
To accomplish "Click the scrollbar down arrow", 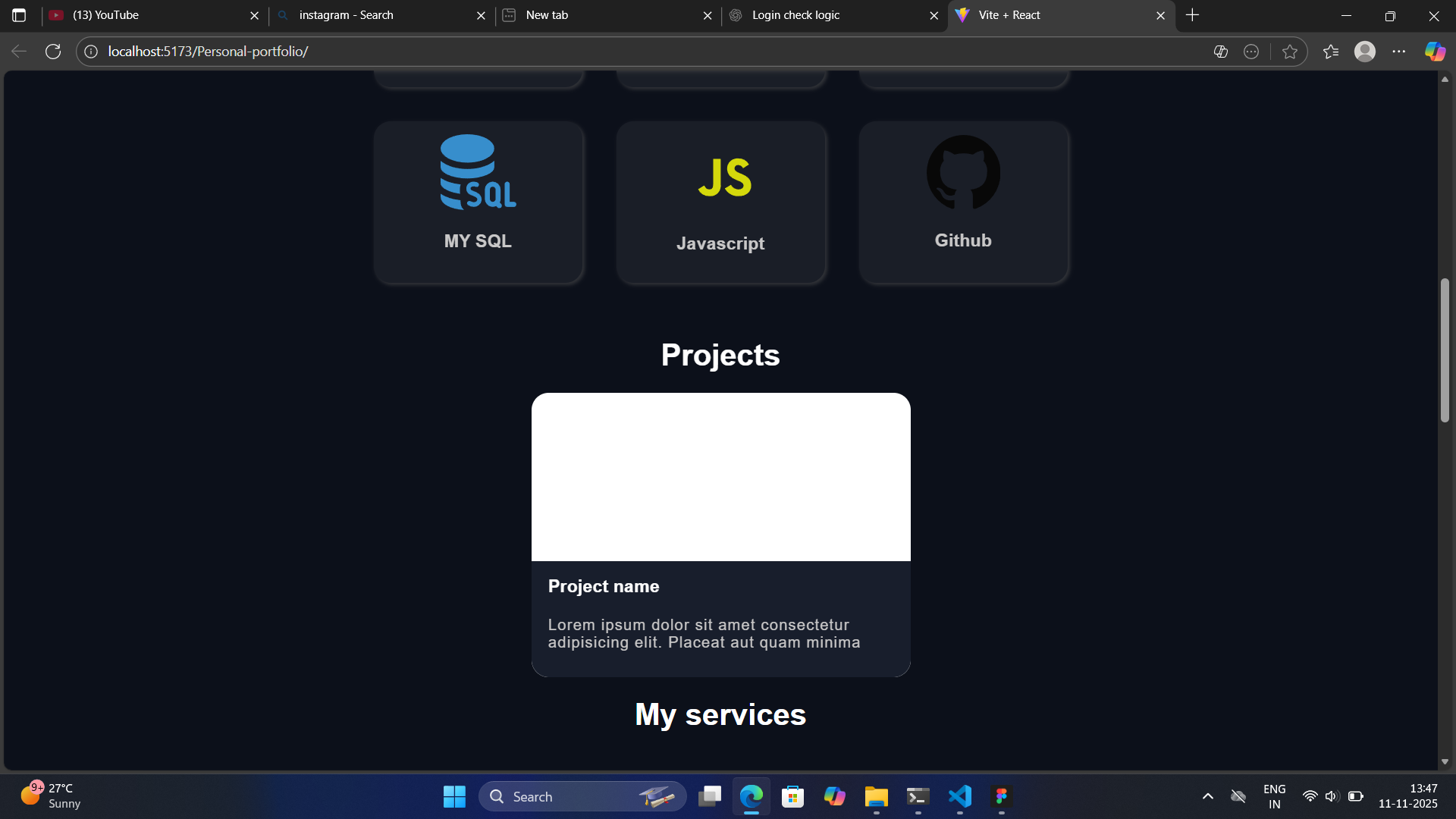I will [1445, 761].
